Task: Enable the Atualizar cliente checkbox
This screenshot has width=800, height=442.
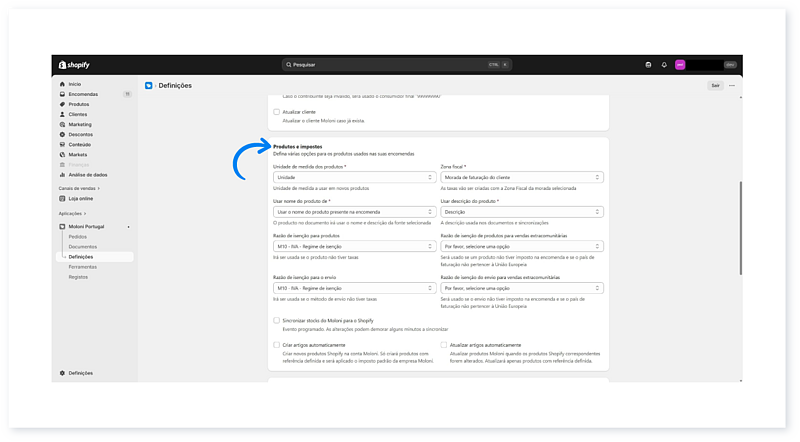Action: (277, 112)
